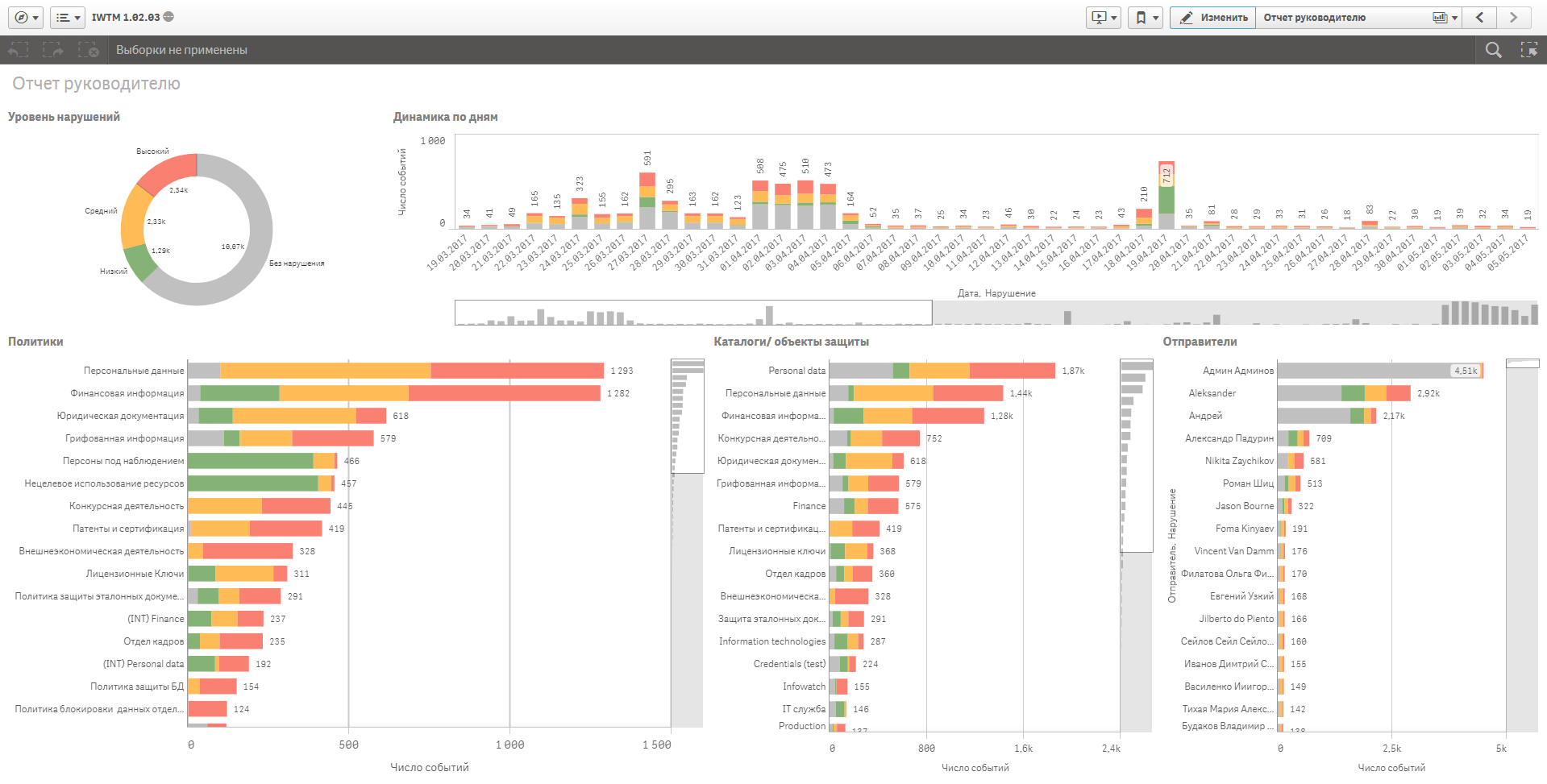The height and width of the screenshot is (784, 1547).
Task: Click the clear all selections icon
Action: pyautogui.click(x=89, y=50)
